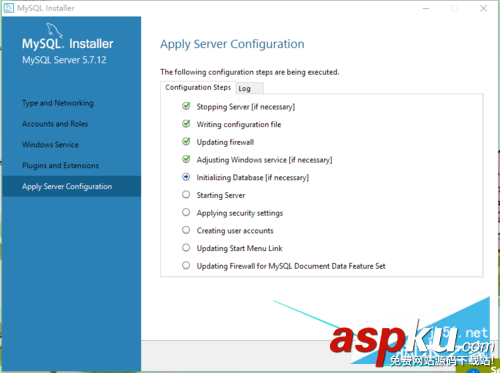500x373 pixels.
Task: Select Apply Server Configuration in sidebar
Action: 71,186
